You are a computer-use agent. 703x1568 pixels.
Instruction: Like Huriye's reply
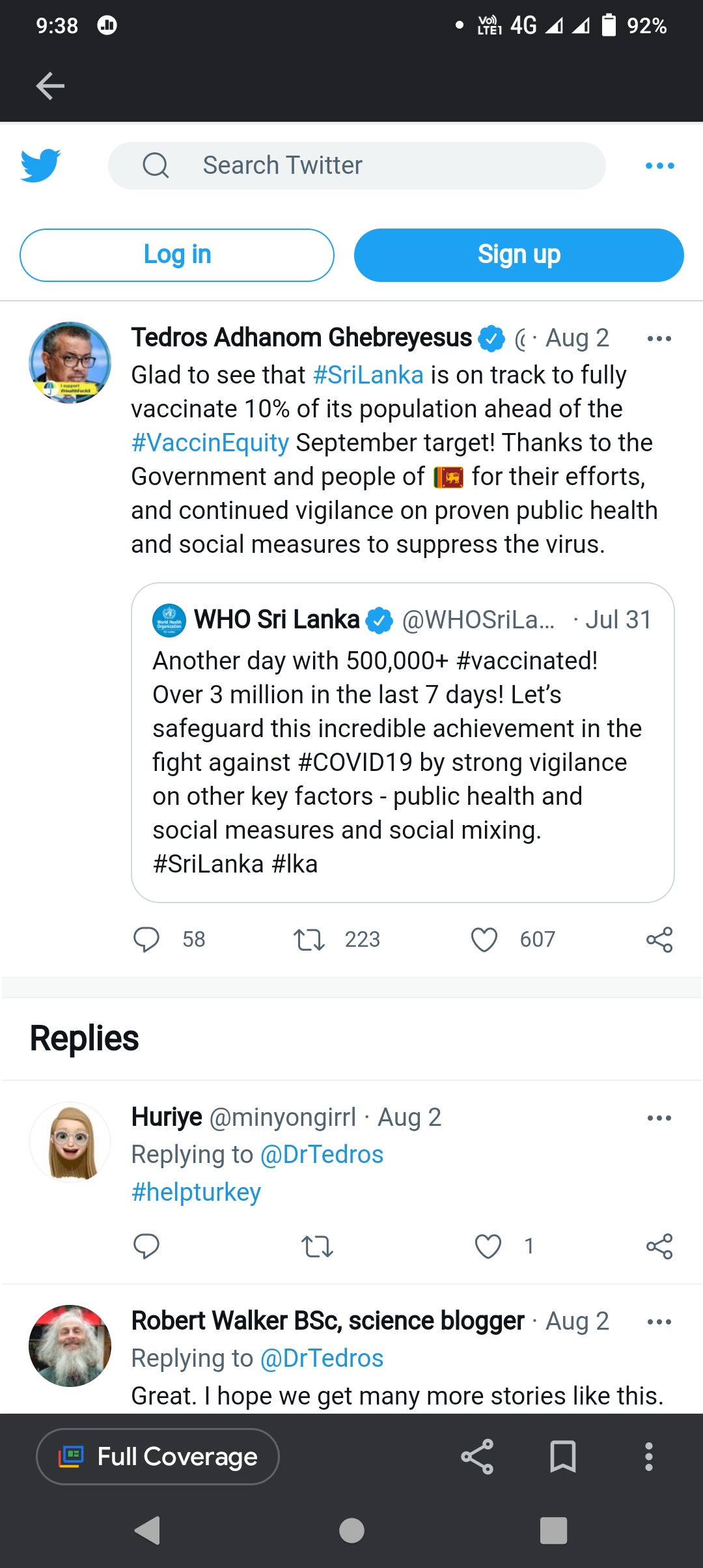488,1246
